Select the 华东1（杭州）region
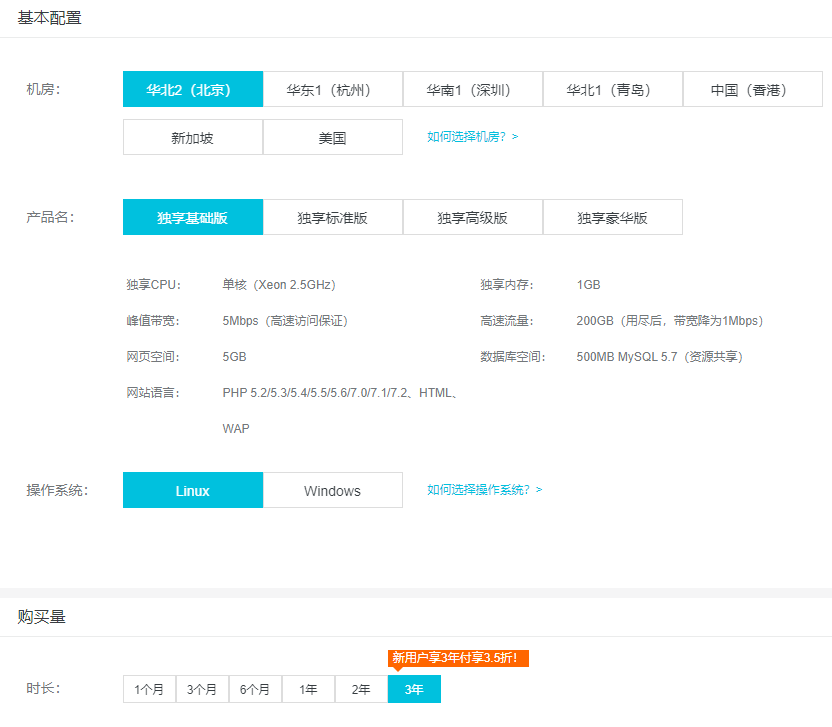This screenshot has height=727, width=832. [332, 89]
